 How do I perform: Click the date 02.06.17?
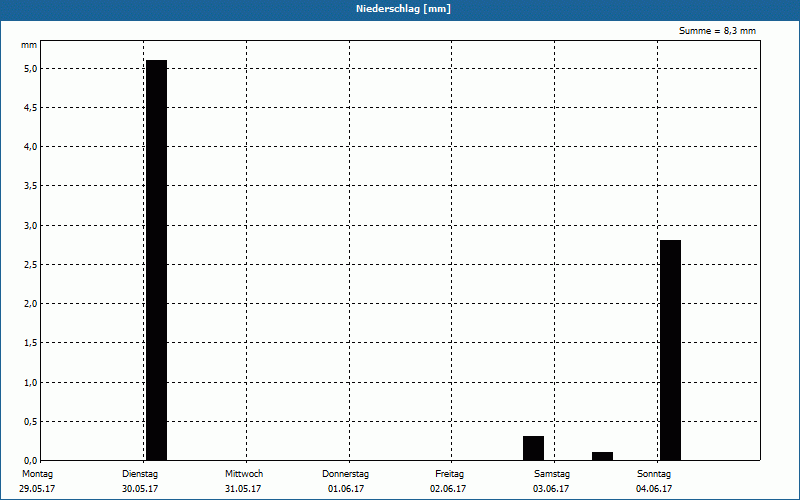coord(448,489)
